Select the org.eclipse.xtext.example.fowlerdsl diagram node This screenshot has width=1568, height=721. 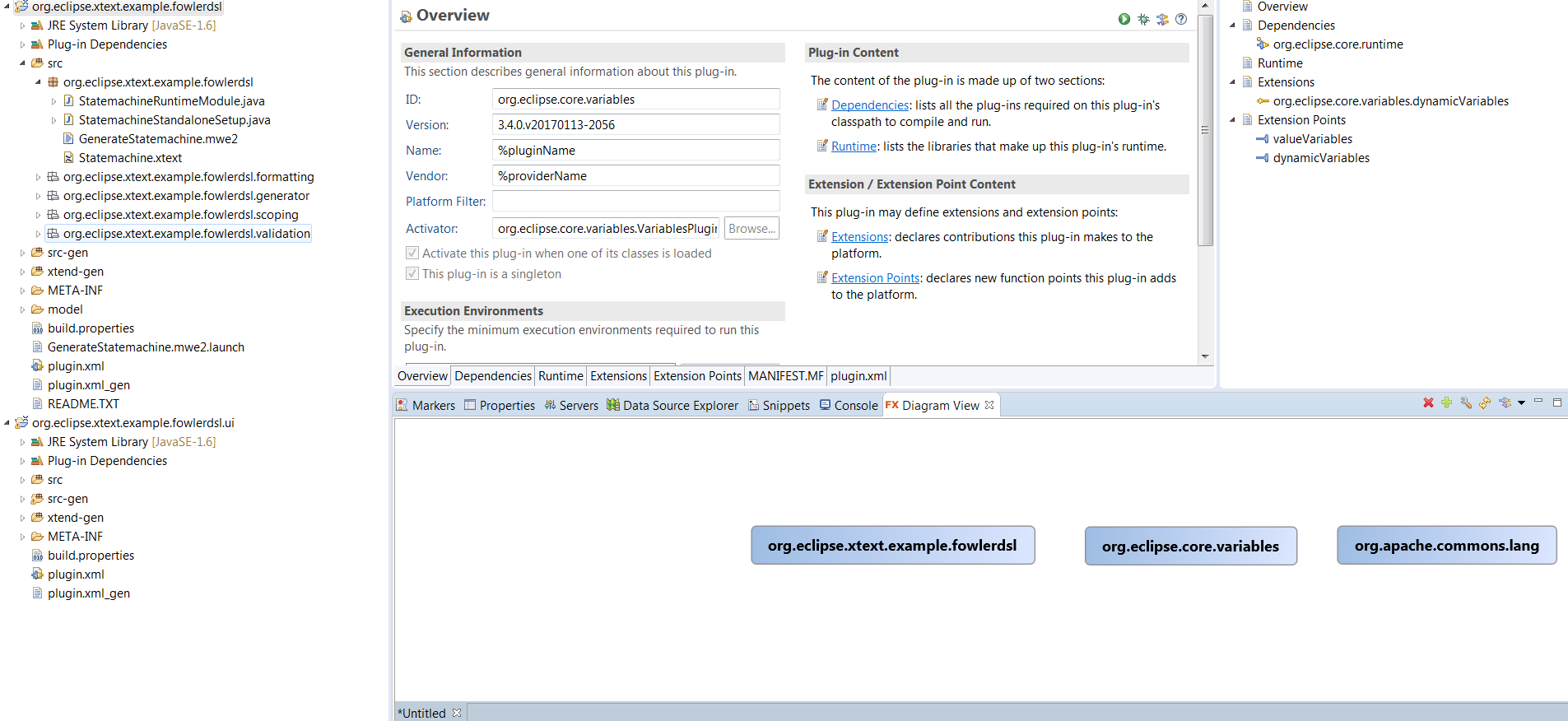(x=892, y=545)
